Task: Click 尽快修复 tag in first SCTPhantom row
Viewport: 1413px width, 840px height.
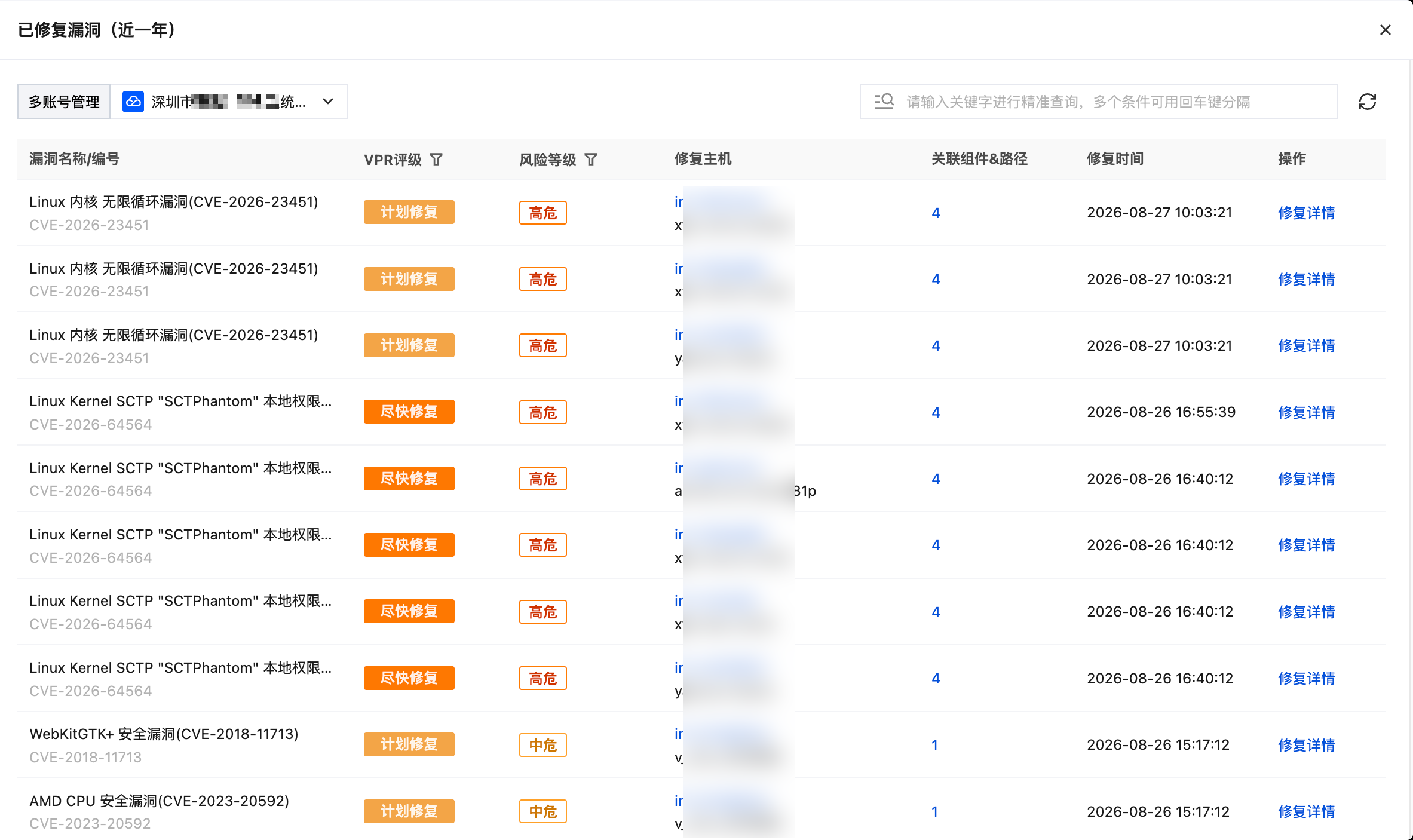Action: click(x=409, y=412)
